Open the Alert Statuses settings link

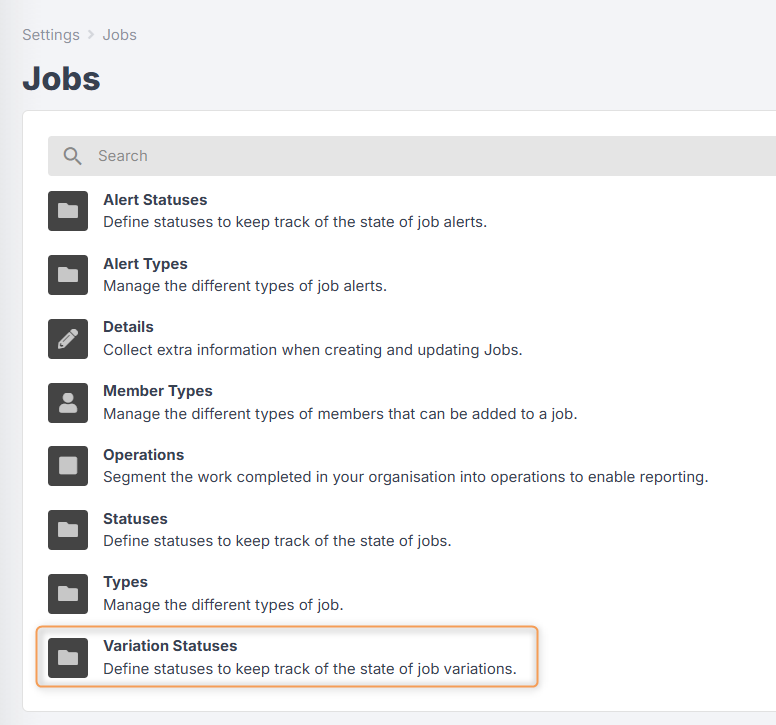(155, 200)
